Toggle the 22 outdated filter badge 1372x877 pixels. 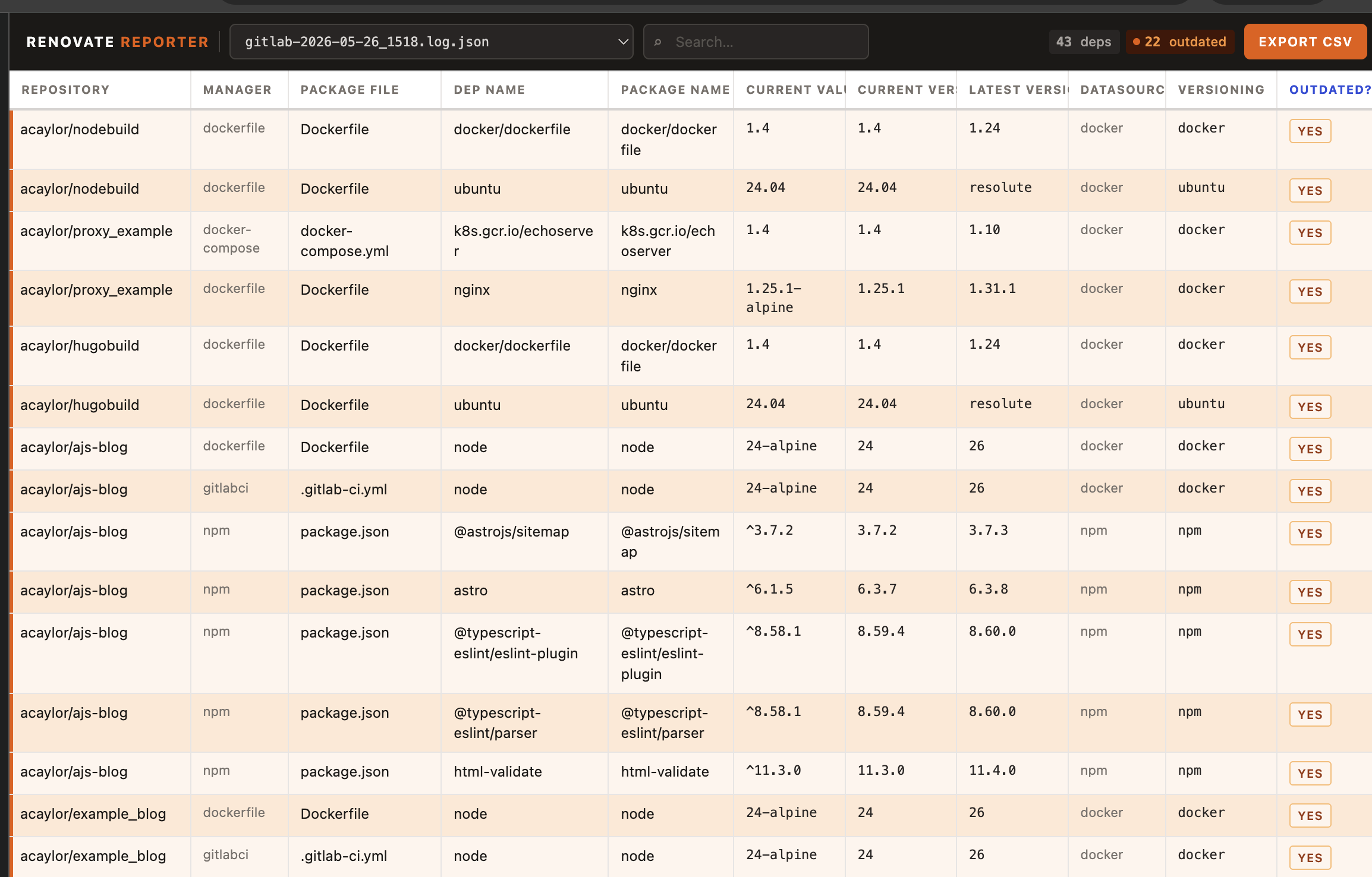point(1179,42)
